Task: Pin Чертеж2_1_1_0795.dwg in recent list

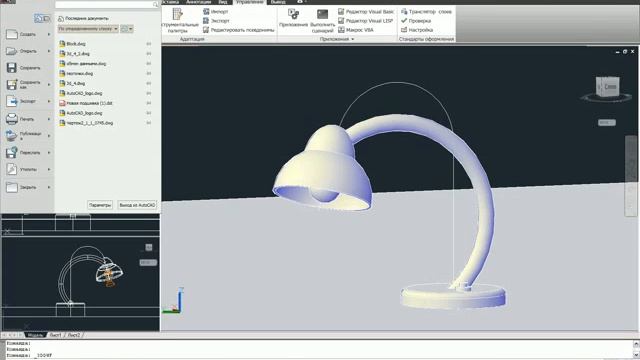Action: 149,123
